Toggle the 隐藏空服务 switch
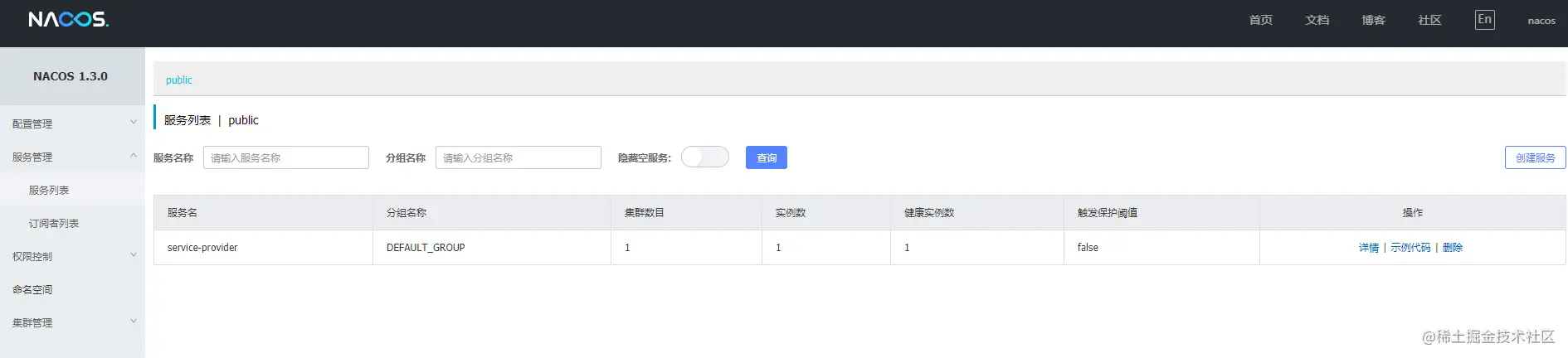1568x358 pixels. tap(705, 157)
